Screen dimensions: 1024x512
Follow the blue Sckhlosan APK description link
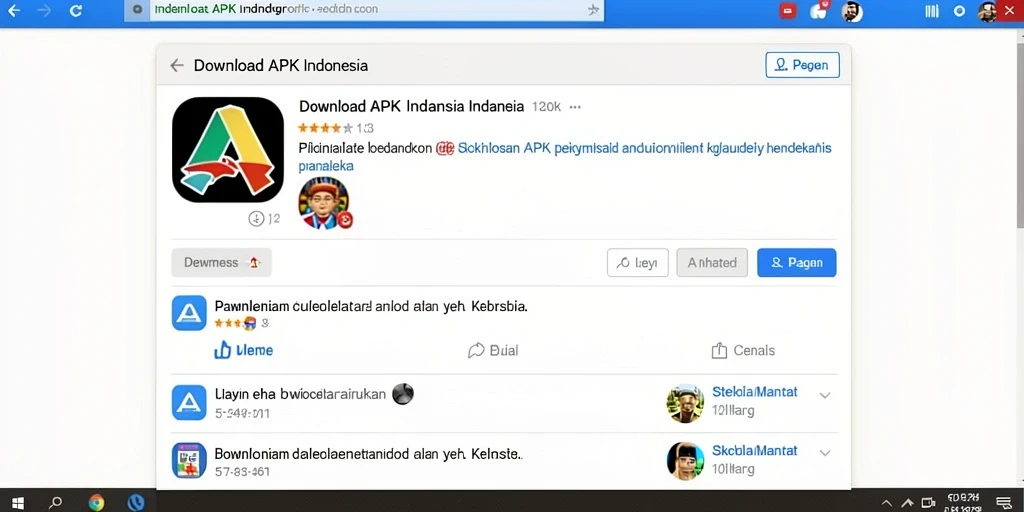click(x=645, y=148)
